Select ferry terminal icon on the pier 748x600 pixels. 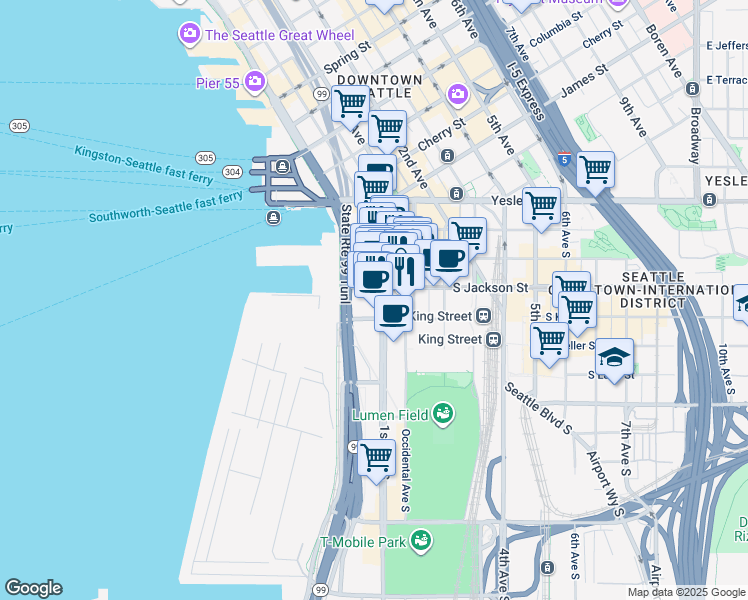pyautogui.click(x=282, y=166)
